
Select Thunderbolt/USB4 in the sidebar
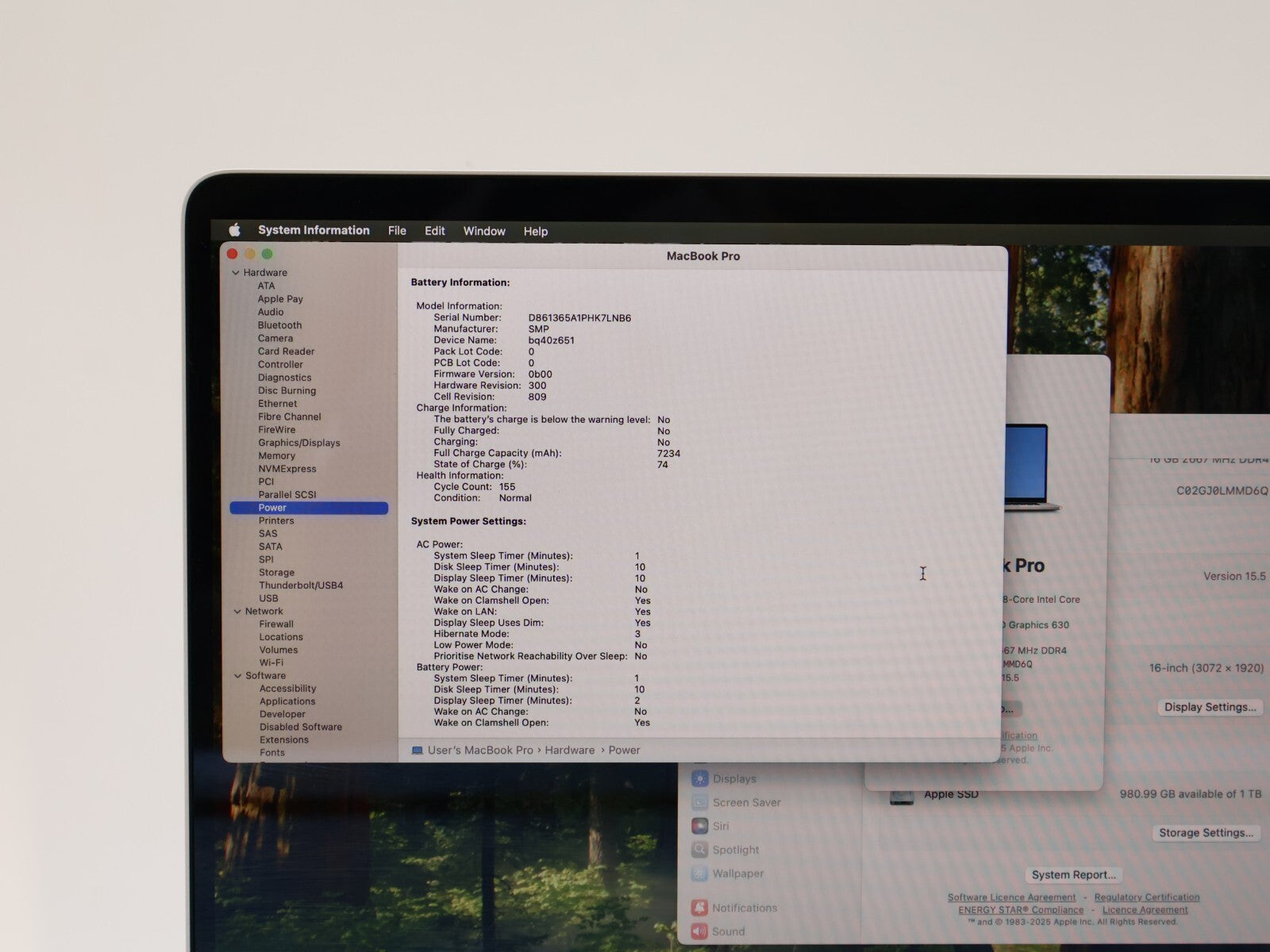coord(301,585)
